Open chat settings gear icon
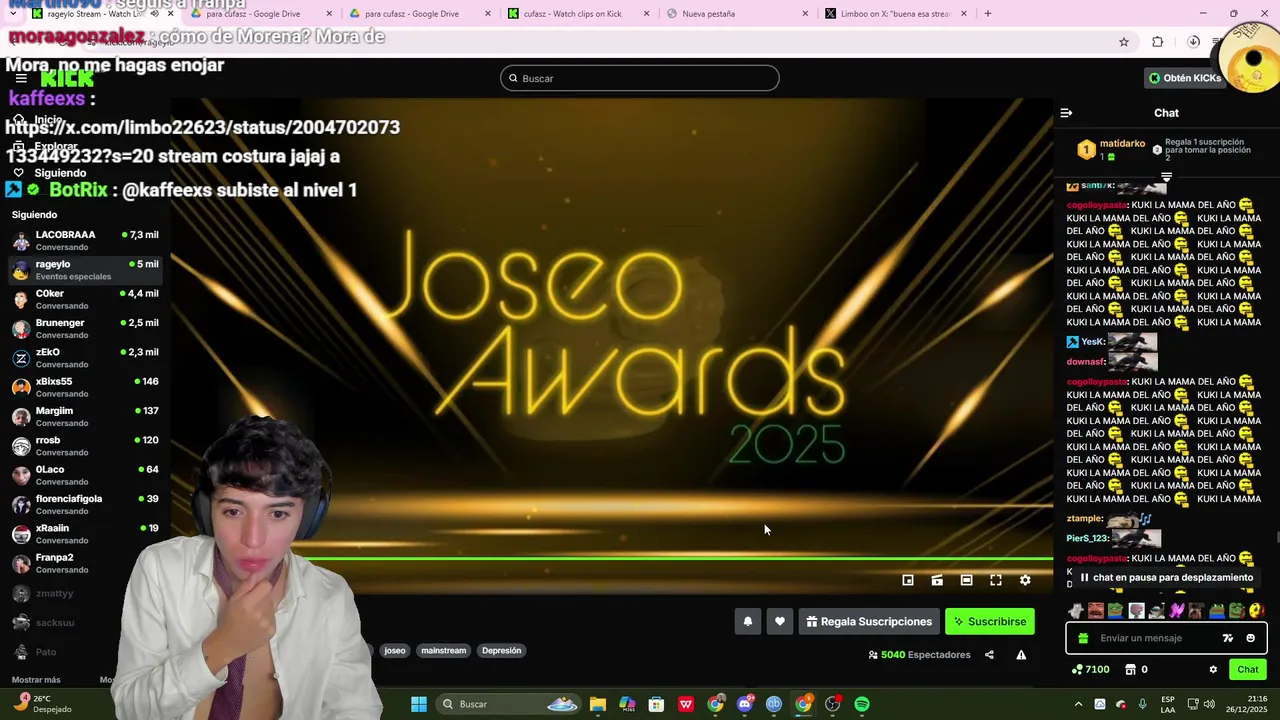 point(1213,670)
